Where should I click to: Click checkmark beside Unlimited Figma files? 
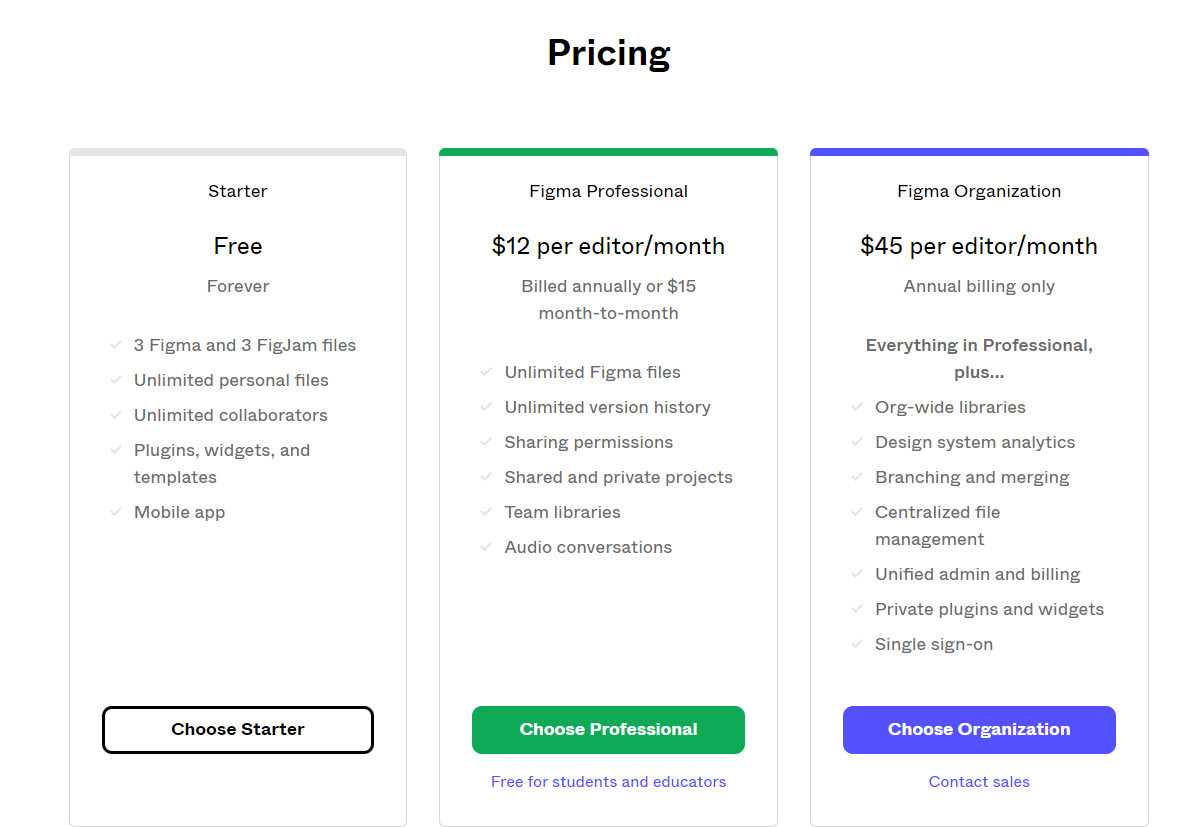pos(486,372)
